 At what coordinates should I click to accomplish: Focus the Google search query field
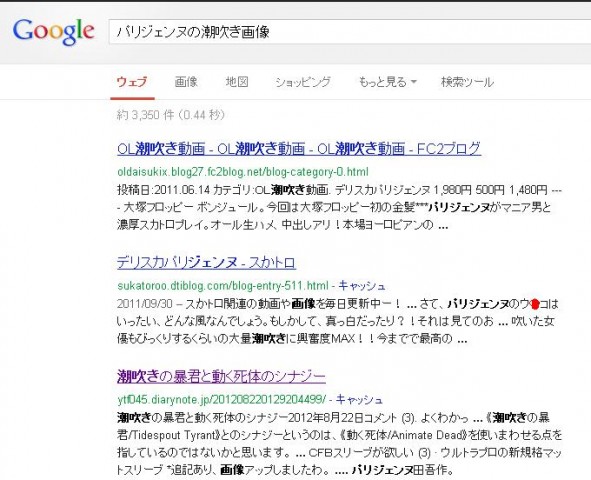coord(350,32)
